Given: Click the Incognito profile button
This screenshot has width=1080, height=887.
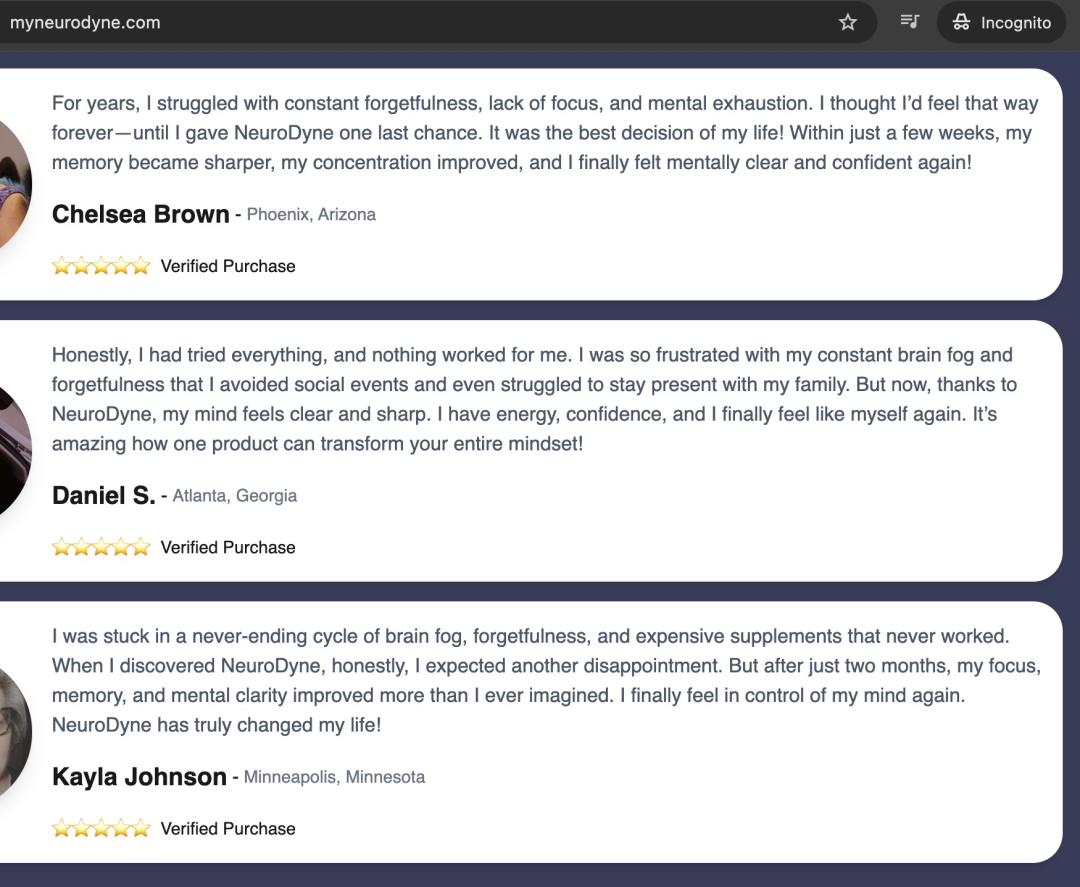Looking at the screenshot, I should [1001, 22].
